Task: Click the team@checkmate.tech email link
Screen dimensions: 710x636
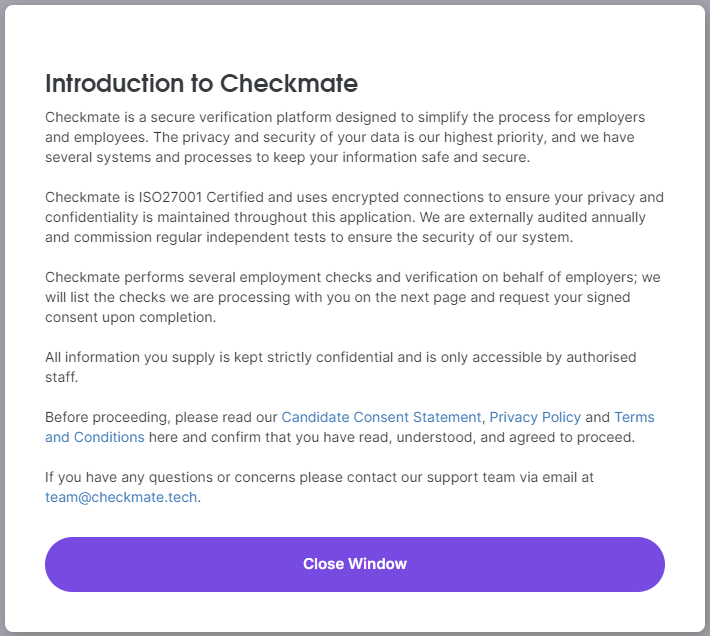Action: point(121,497)
